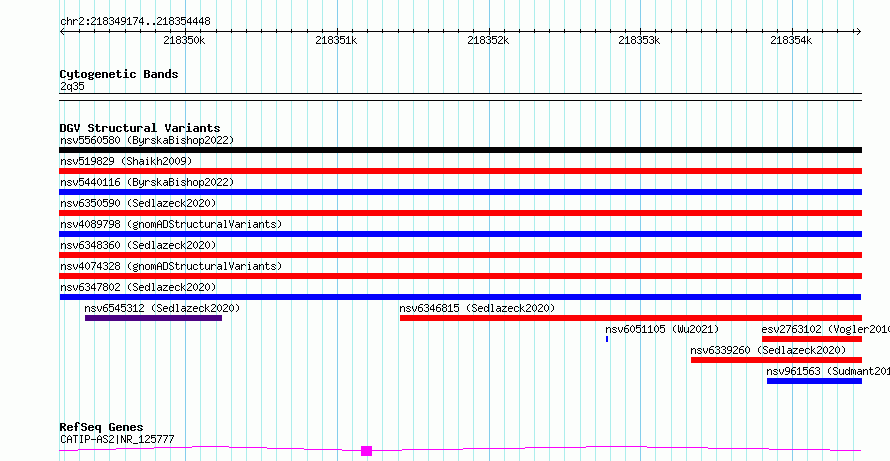Click the DGV Structural Variants track title

point(140,128)
